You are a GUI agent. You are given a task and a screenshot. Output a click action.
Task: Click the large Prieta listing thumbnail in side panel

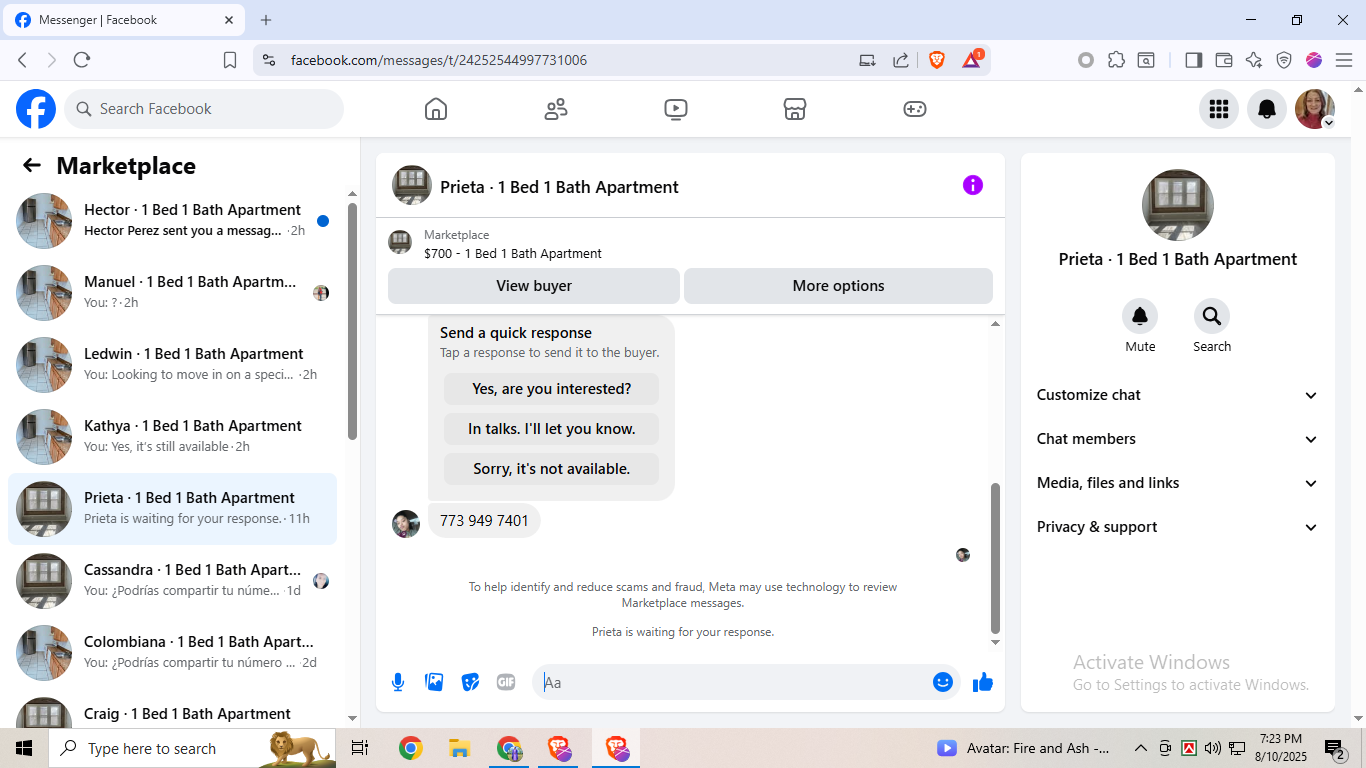pyautogui.click(x=1178, y=205)
